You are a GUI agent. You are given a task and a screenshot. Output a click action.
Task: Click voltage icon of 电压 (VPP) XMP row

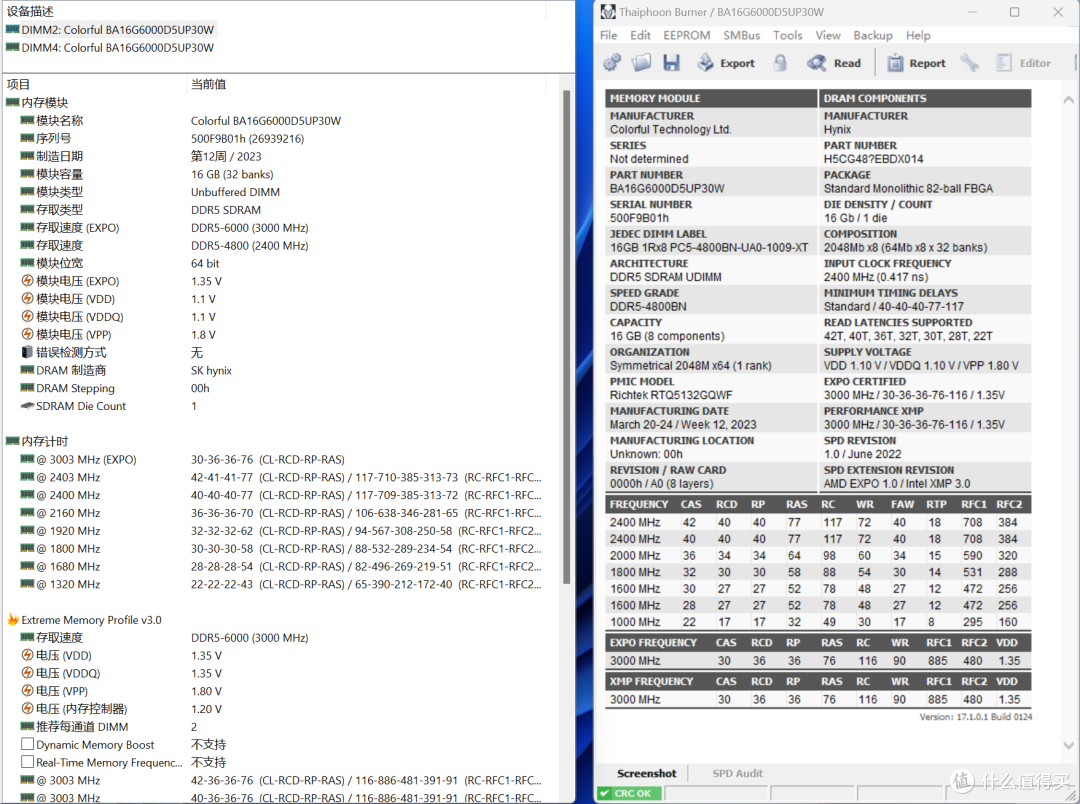[27, 690]
